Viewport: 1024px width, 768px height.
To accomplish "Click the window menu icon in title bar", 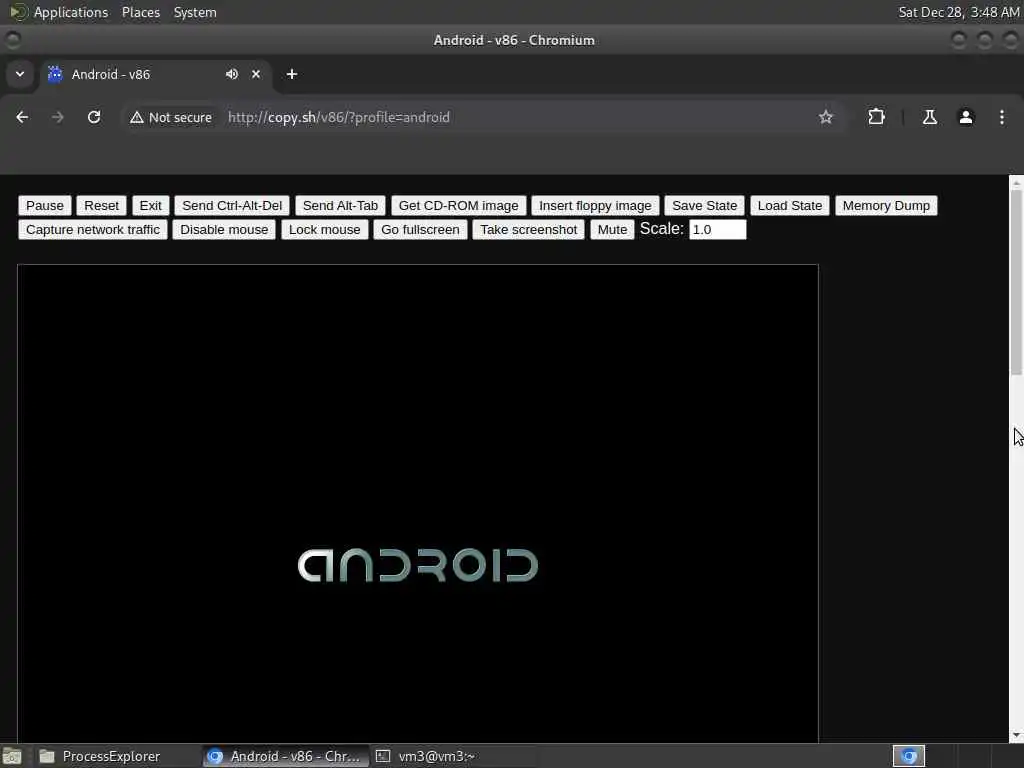I will (x=12, y=40).
